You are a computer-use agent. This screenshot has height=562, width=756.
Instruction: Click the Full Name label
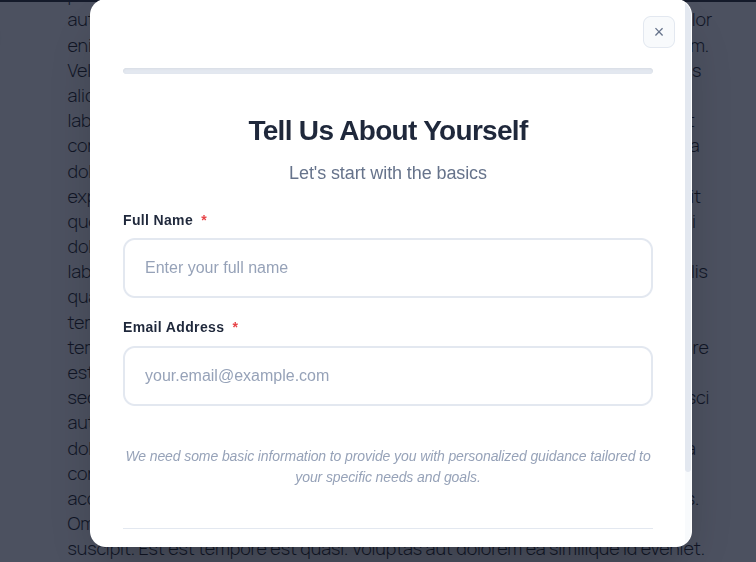(158, 220)
